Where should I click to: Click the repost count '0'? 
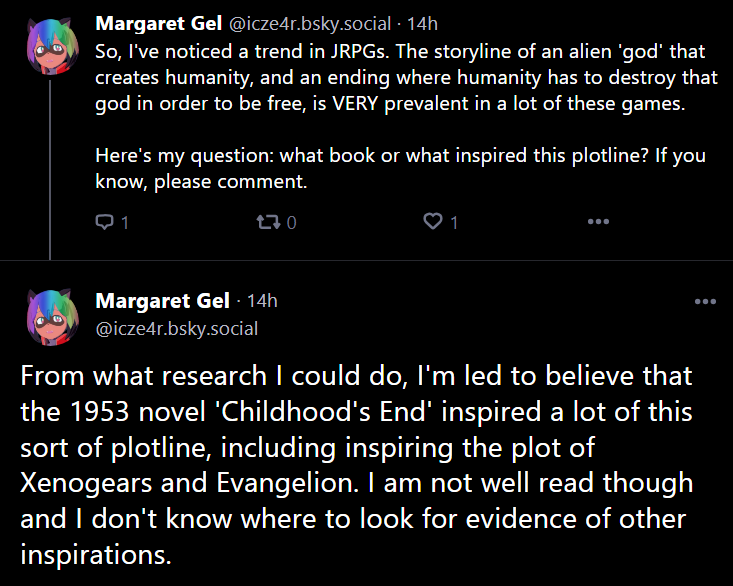pyautogui.click(x=291, y=222)
